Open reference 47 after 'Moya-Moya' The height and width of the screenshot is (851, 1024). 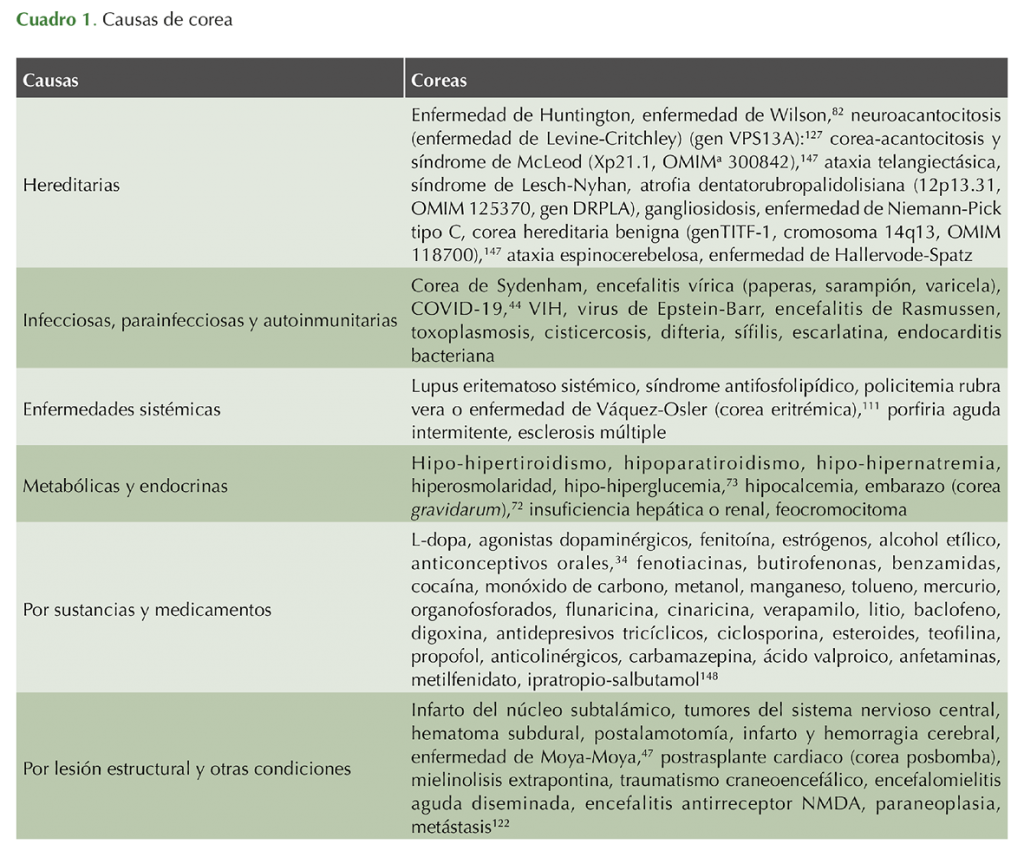647,752
